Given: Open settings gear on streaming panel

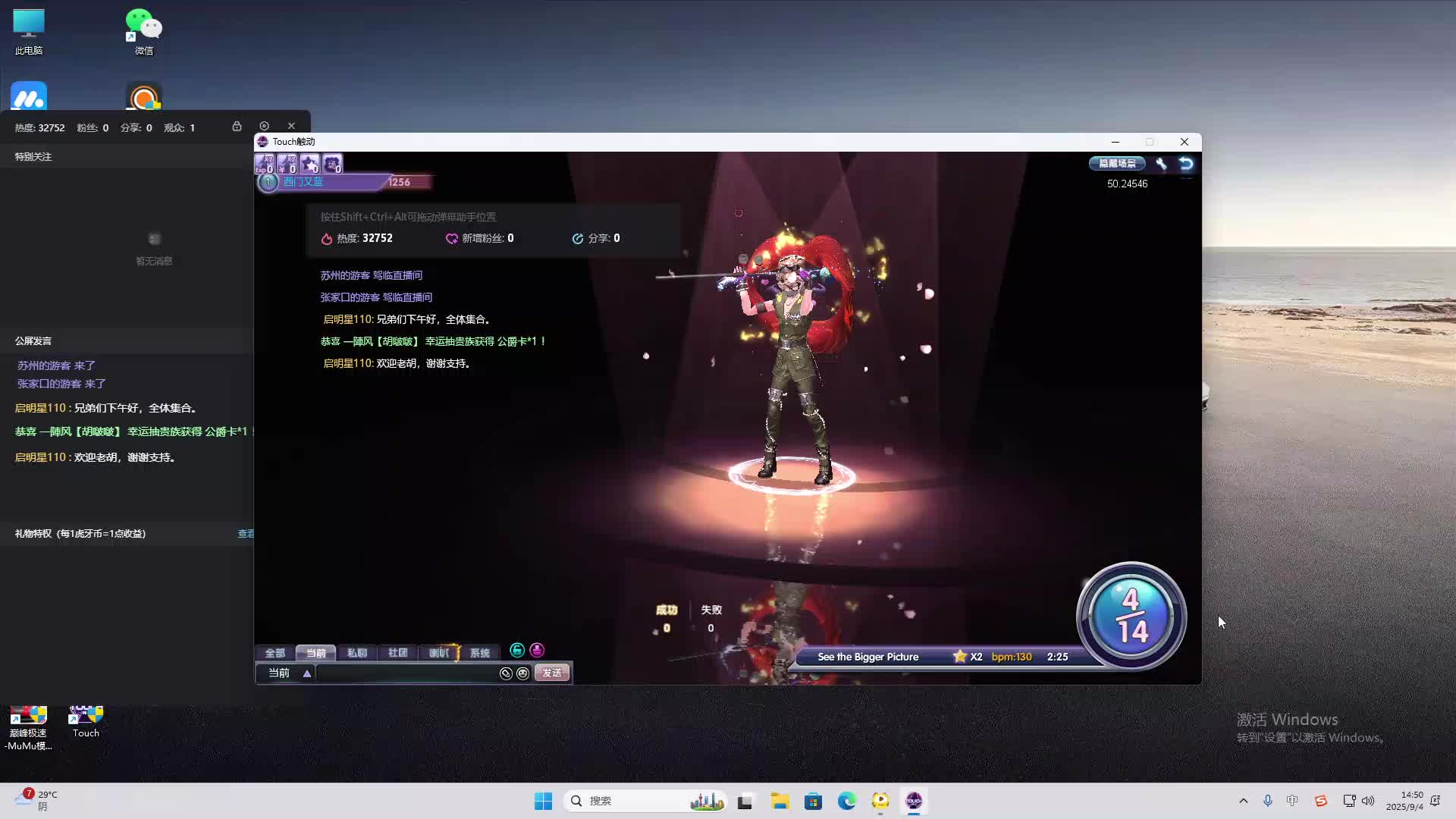Looking at the screenshot, I should [x=264, y=126].
